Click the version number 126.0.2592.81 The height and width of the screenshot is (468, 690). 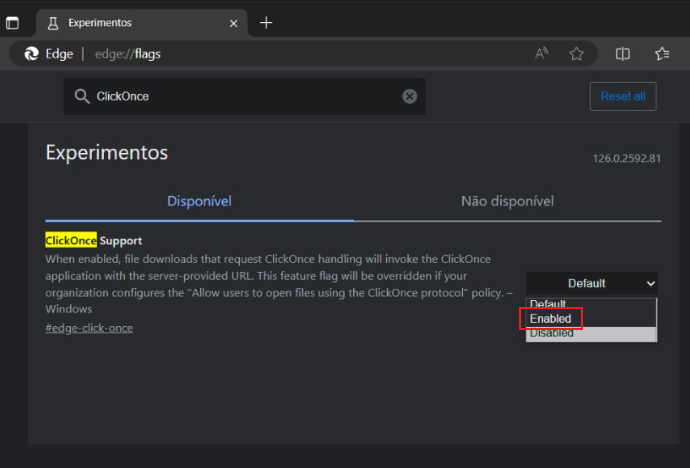(627, 158)
